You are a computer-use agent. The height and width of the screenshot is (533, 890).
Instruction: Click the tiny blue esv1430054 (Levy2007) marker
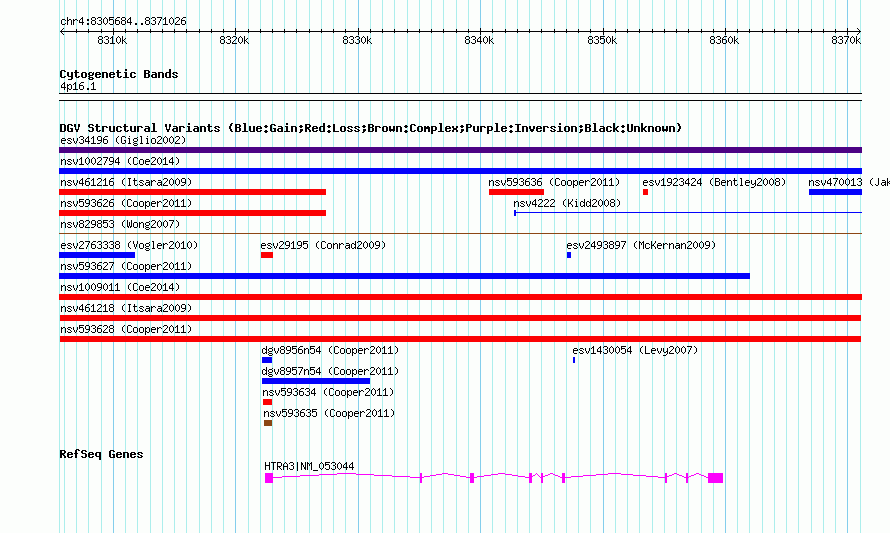pos(574,360)
